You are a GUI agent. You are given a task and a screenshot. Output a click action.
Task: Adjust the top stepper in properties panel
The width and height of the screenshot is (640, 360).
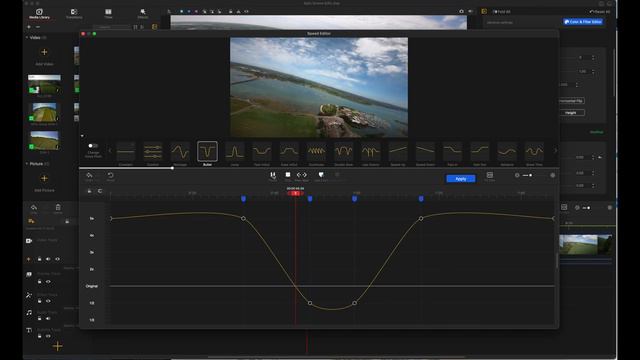click(x=593, y=58)
